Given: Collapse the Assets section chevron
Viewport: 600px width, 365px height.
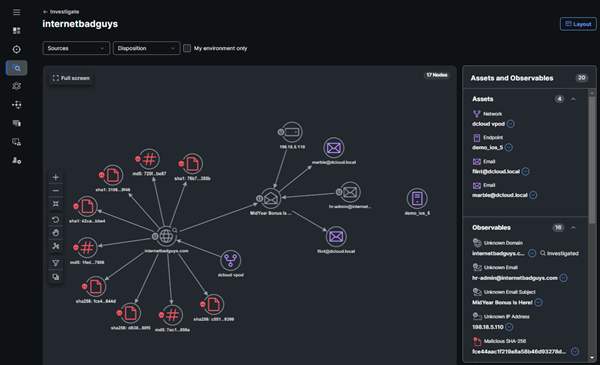Looking at the screenshot, I should click(x=573, y=99).
